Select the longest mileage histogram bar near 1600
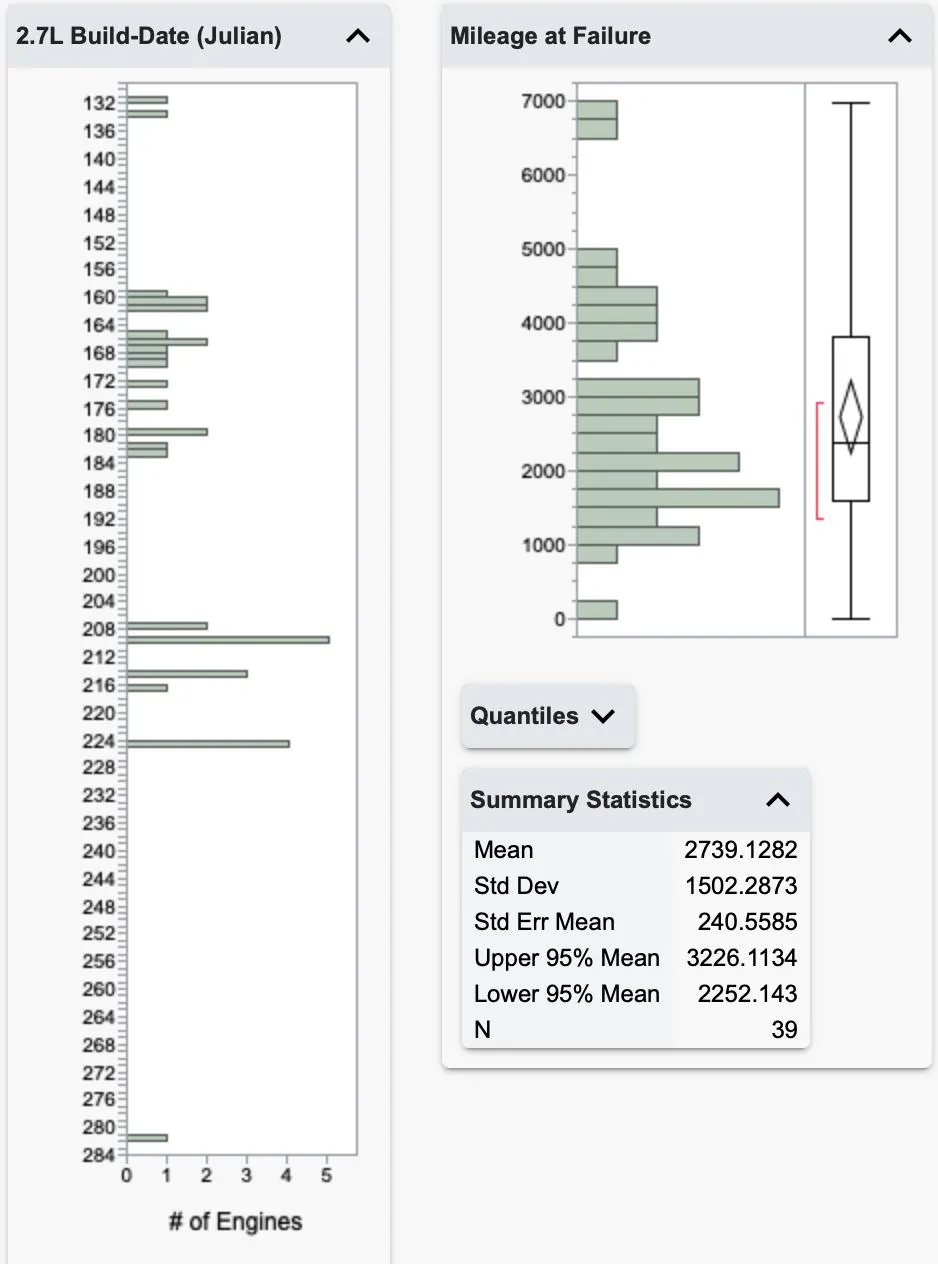The height and width of the screenshot is (1264, 938). coord(678,498)
